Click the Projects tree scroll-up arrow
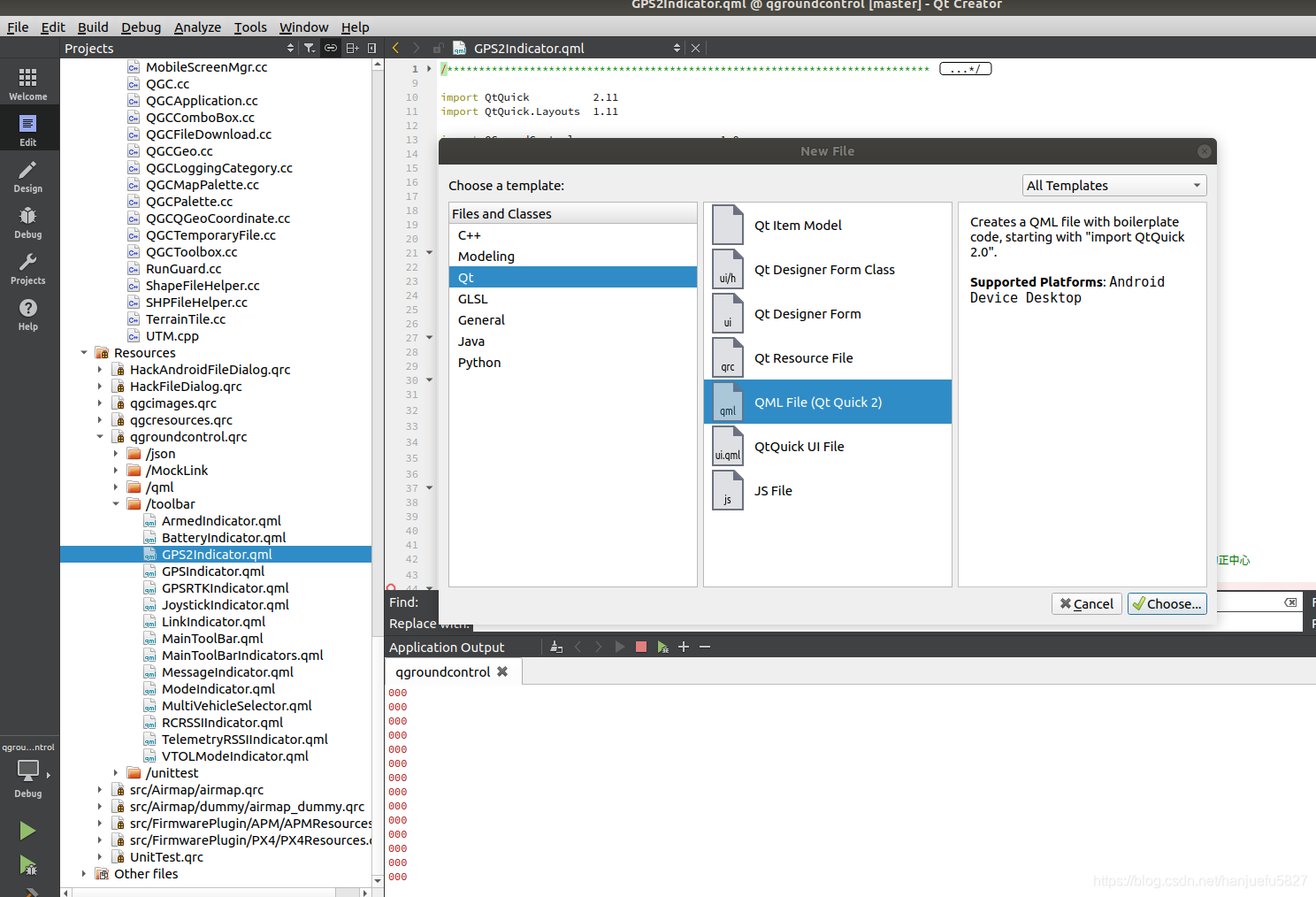 click(x=378, y=65)
